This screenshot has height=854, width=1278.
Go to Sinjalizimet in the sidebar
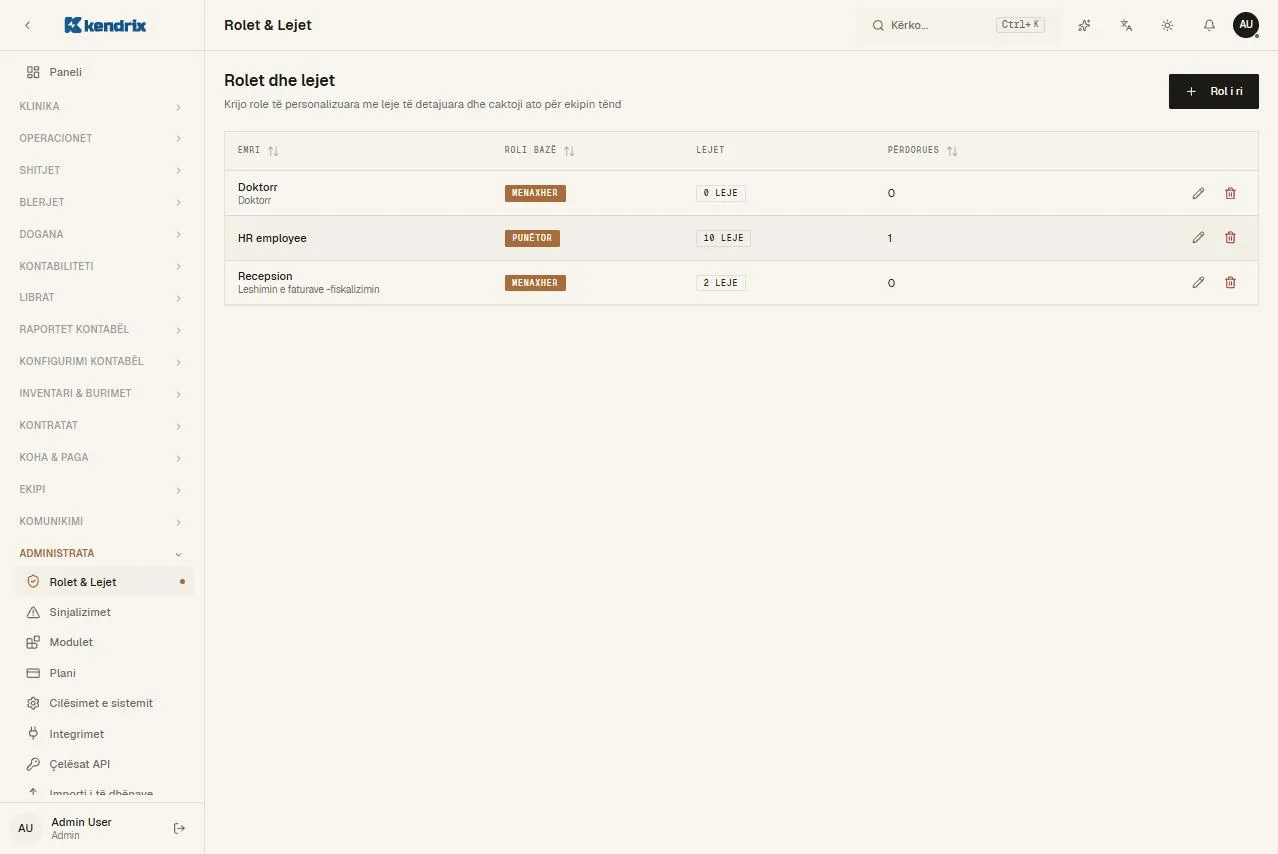coord(105,612)
